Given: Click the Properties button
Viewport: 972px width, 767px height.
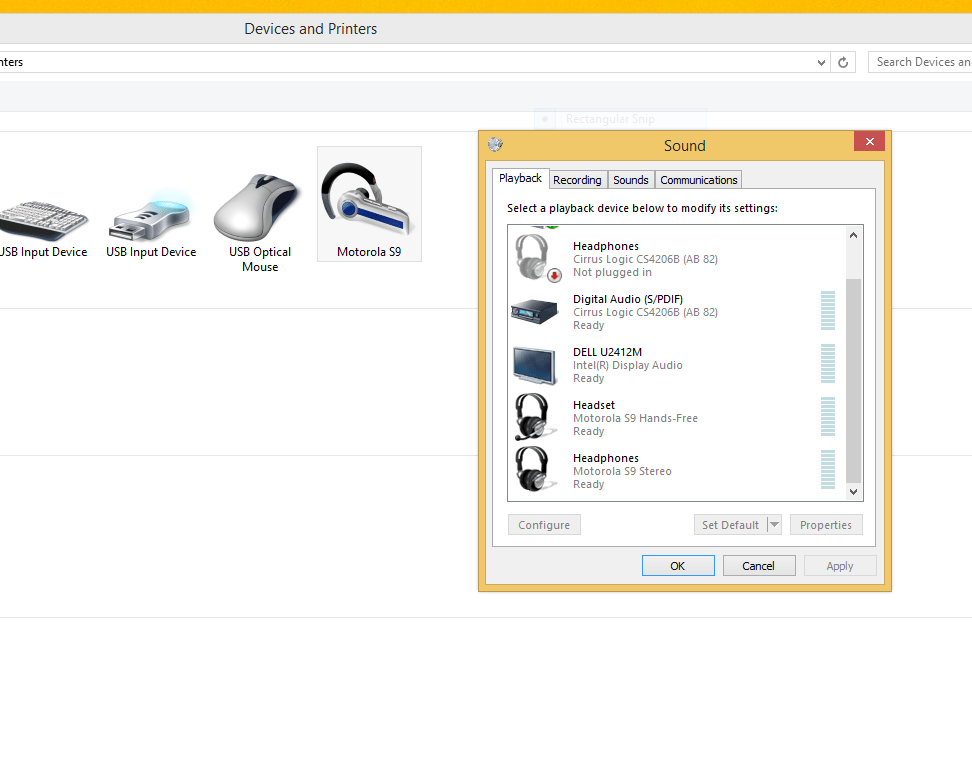Looking at the screenshot, I should coord(826,524).
